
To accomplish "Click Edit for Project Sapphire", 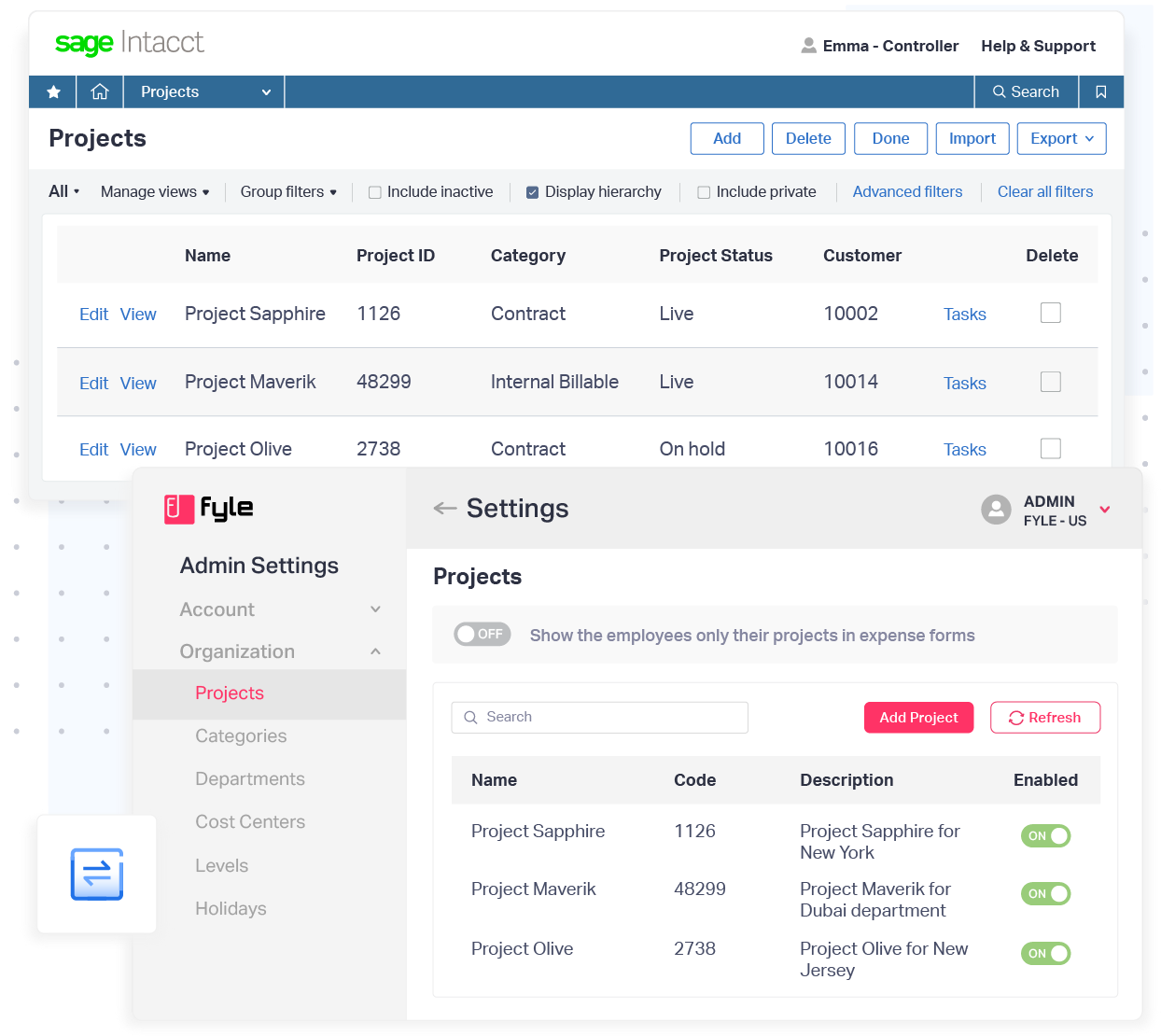I will (x=93, y=315).
